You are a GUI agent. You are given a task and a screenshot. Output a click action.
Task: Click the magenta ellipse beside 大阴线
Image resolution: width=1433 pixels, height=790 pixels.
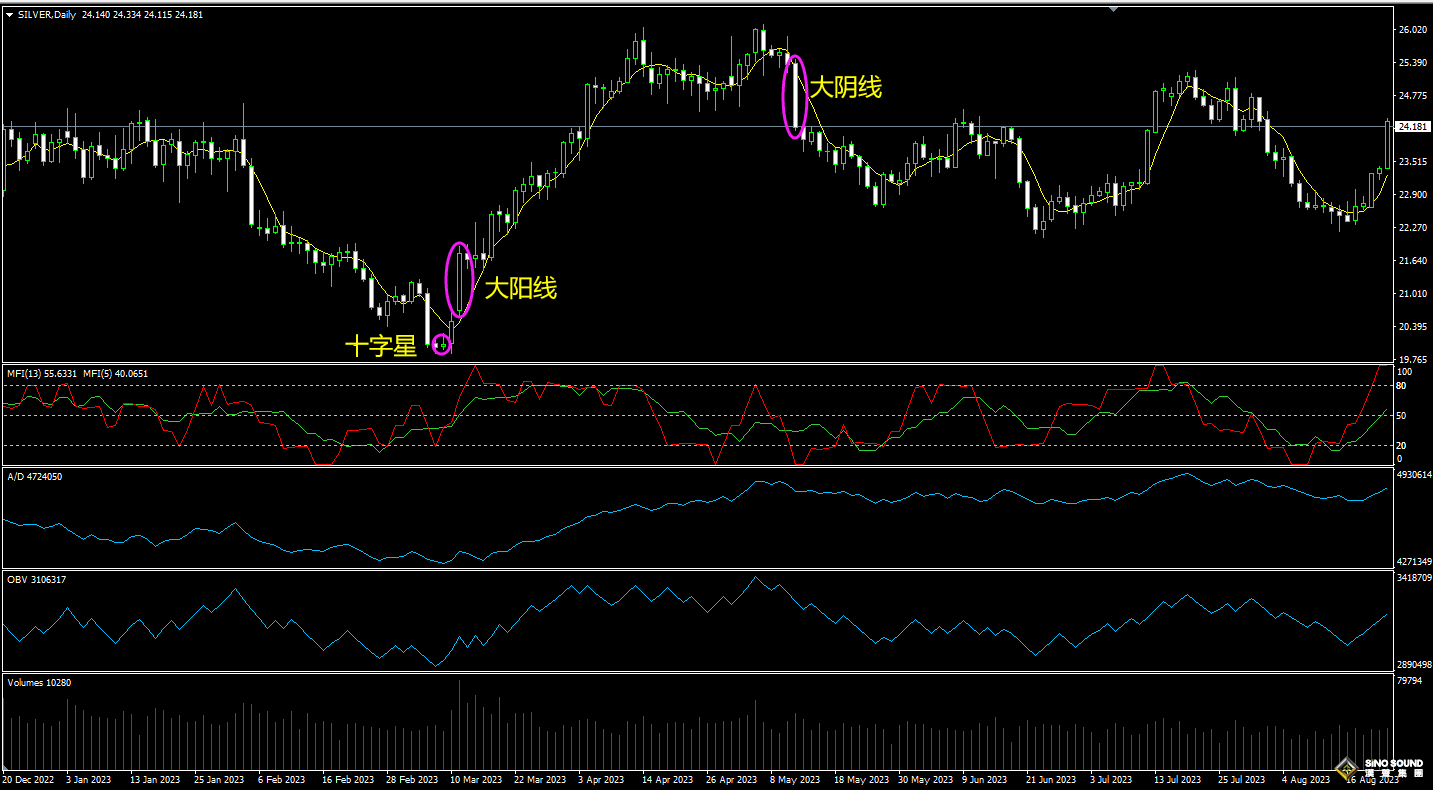coord(794,97)
